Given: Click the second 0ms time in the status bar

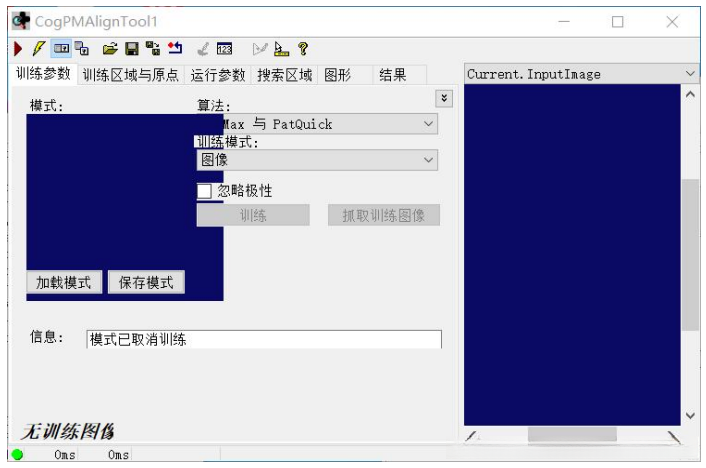Looking at the screenshot, I should pos(118,454).
